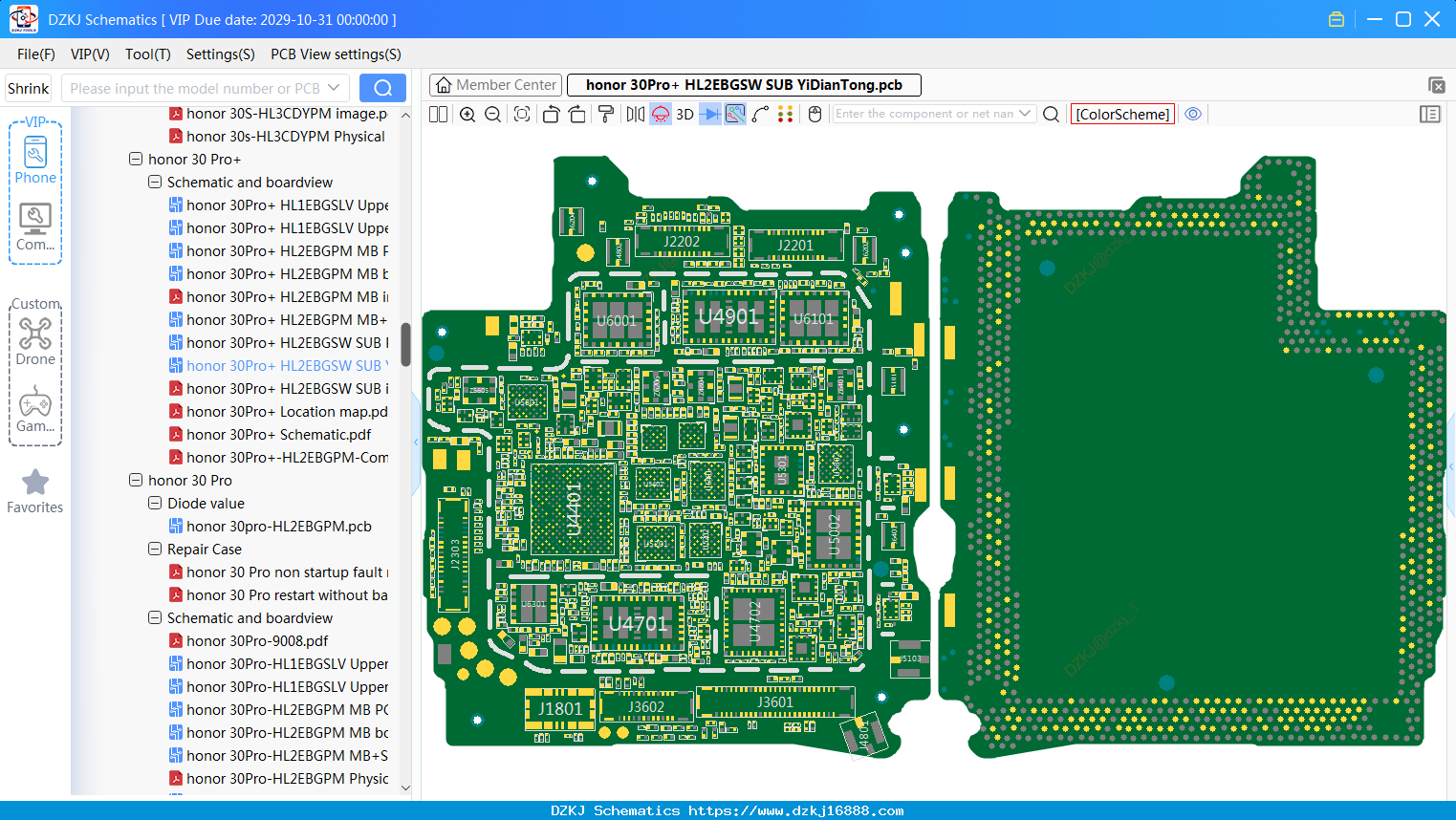Collapse the Diode value folder

pos(155,503)
